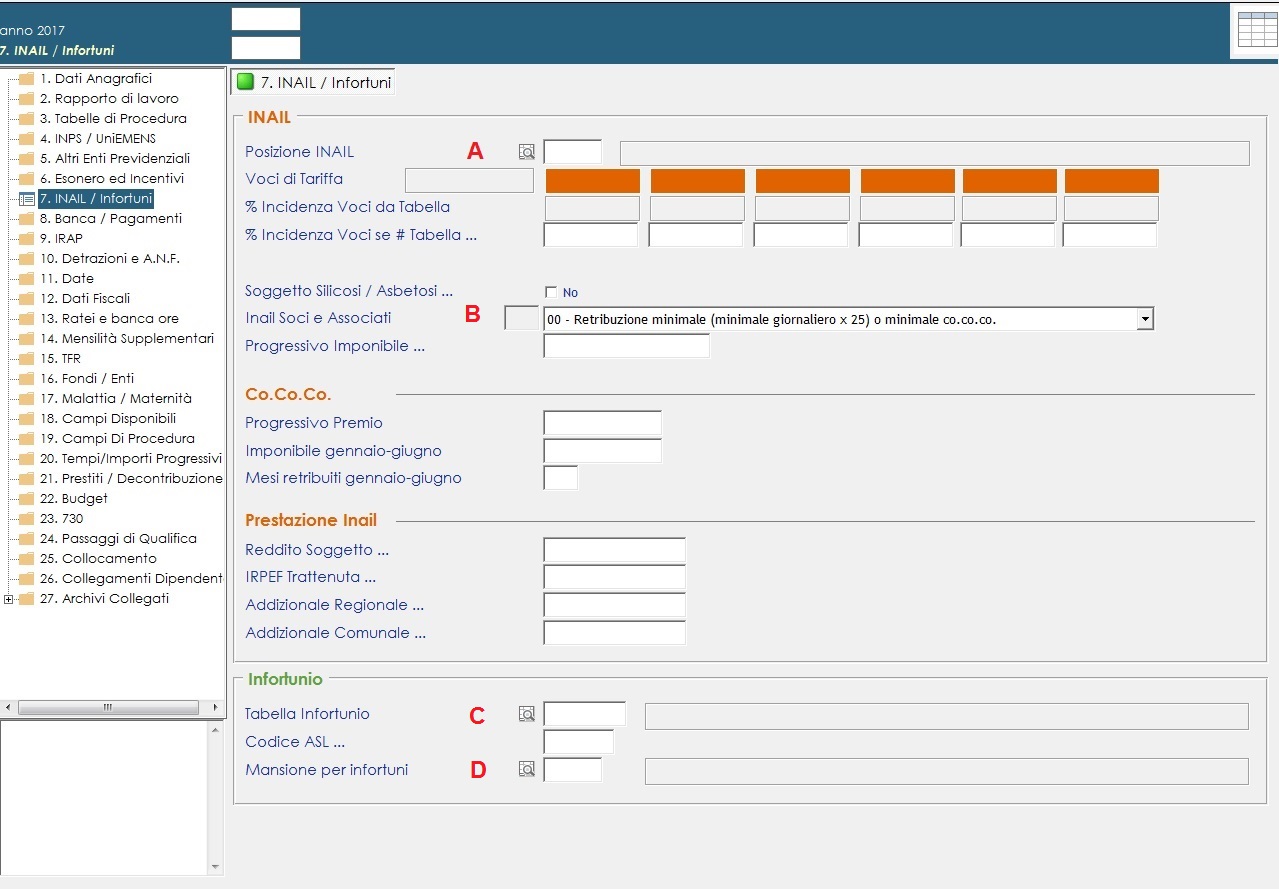This screenshot has height=889, width=1279.
Task: Click the tree panel right scroll arrow
Action: pyautogui.click(x=215, y=707)
